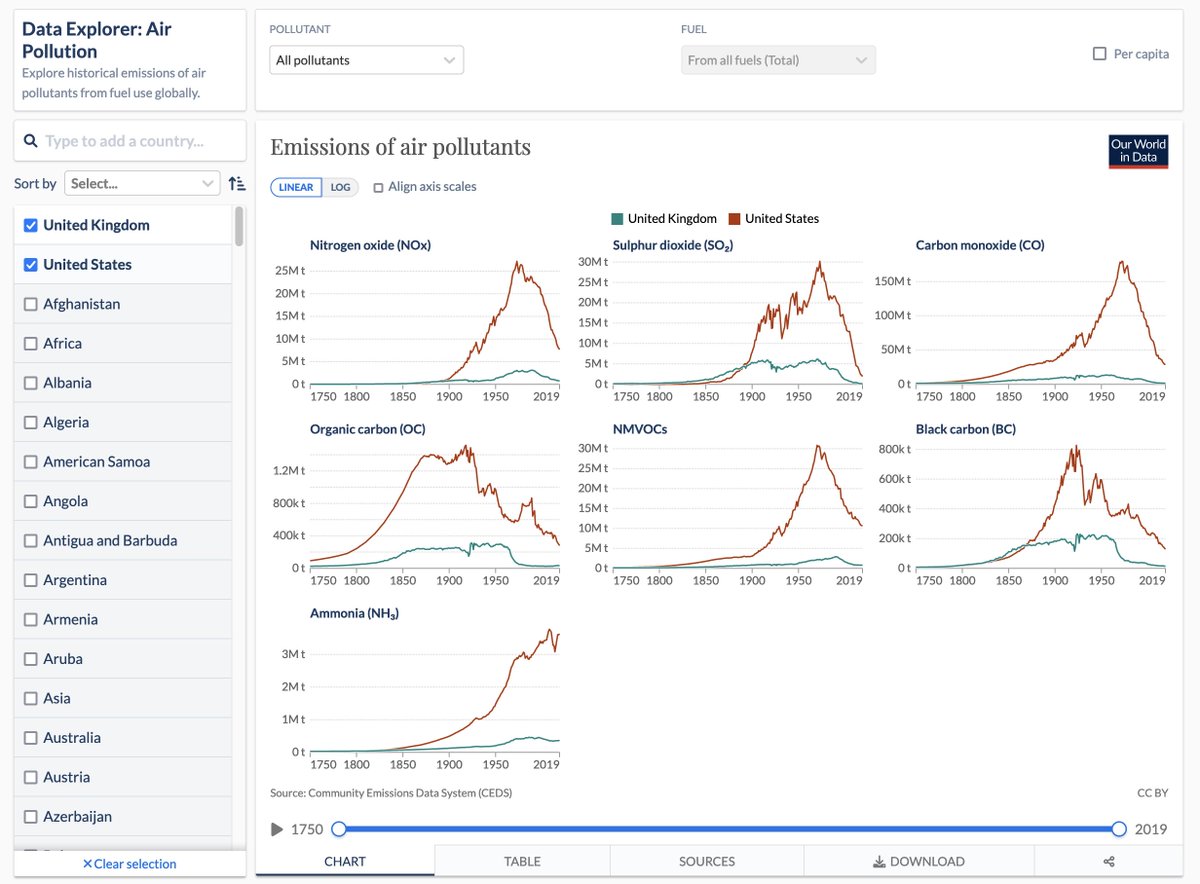The image size is (1200, 884).
Task: Click the Our World in Data logo
Action: (x=1137, y=152)
